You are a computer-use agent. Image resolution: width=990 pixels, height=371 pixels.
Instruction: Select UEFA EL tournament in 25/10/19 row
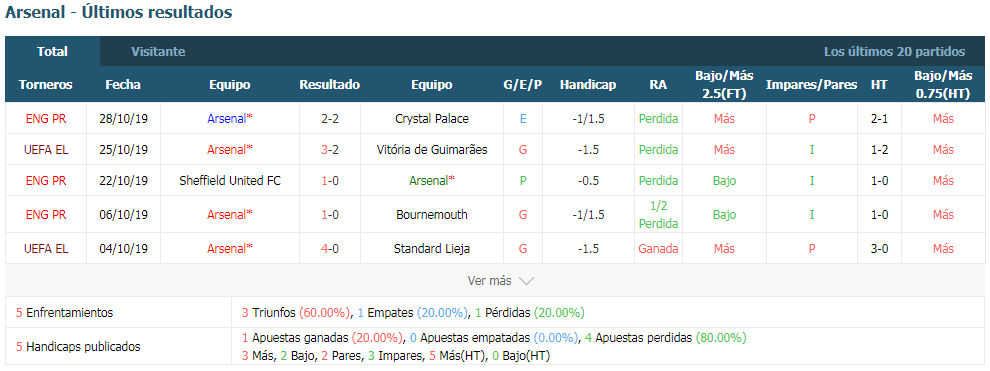(46, 150)
